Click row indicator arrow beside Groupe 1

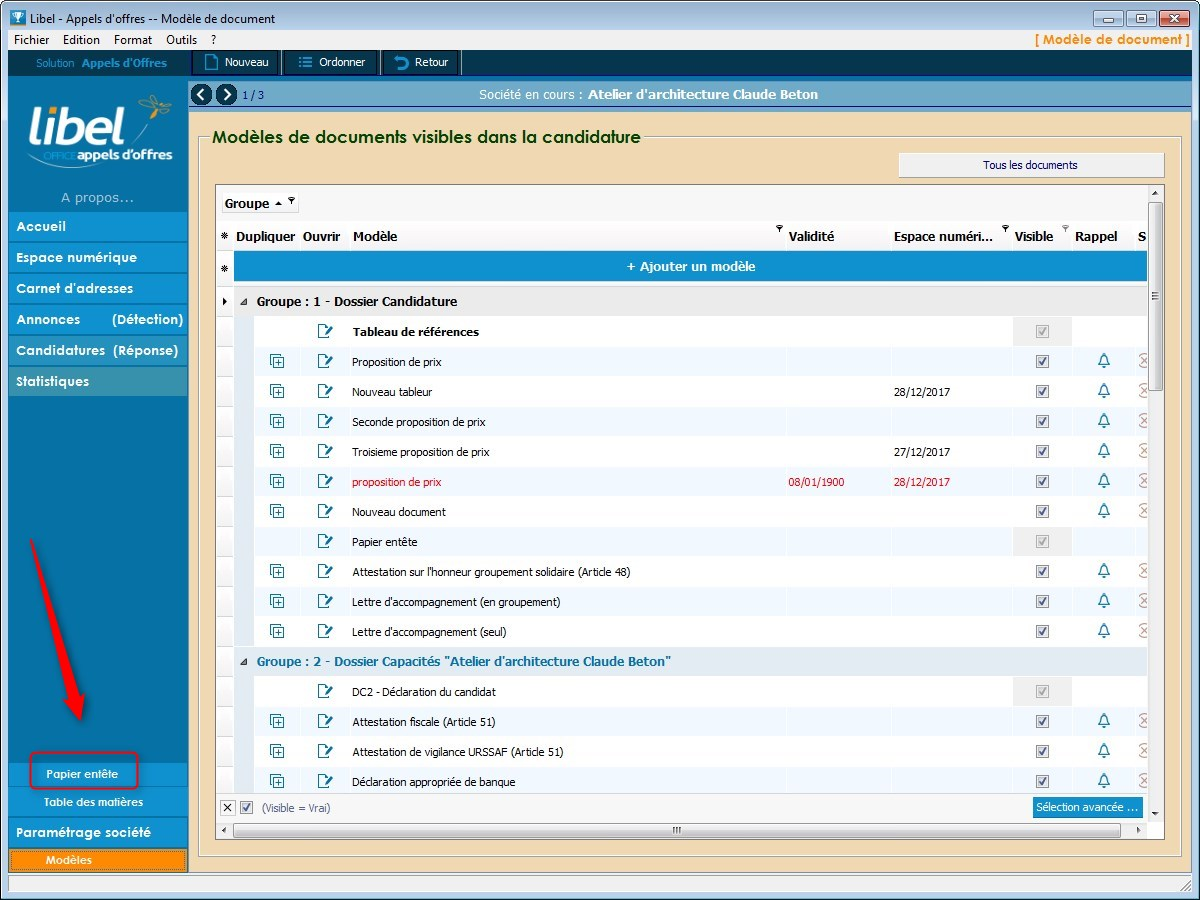pyautogui.click(x=224, y=301)
